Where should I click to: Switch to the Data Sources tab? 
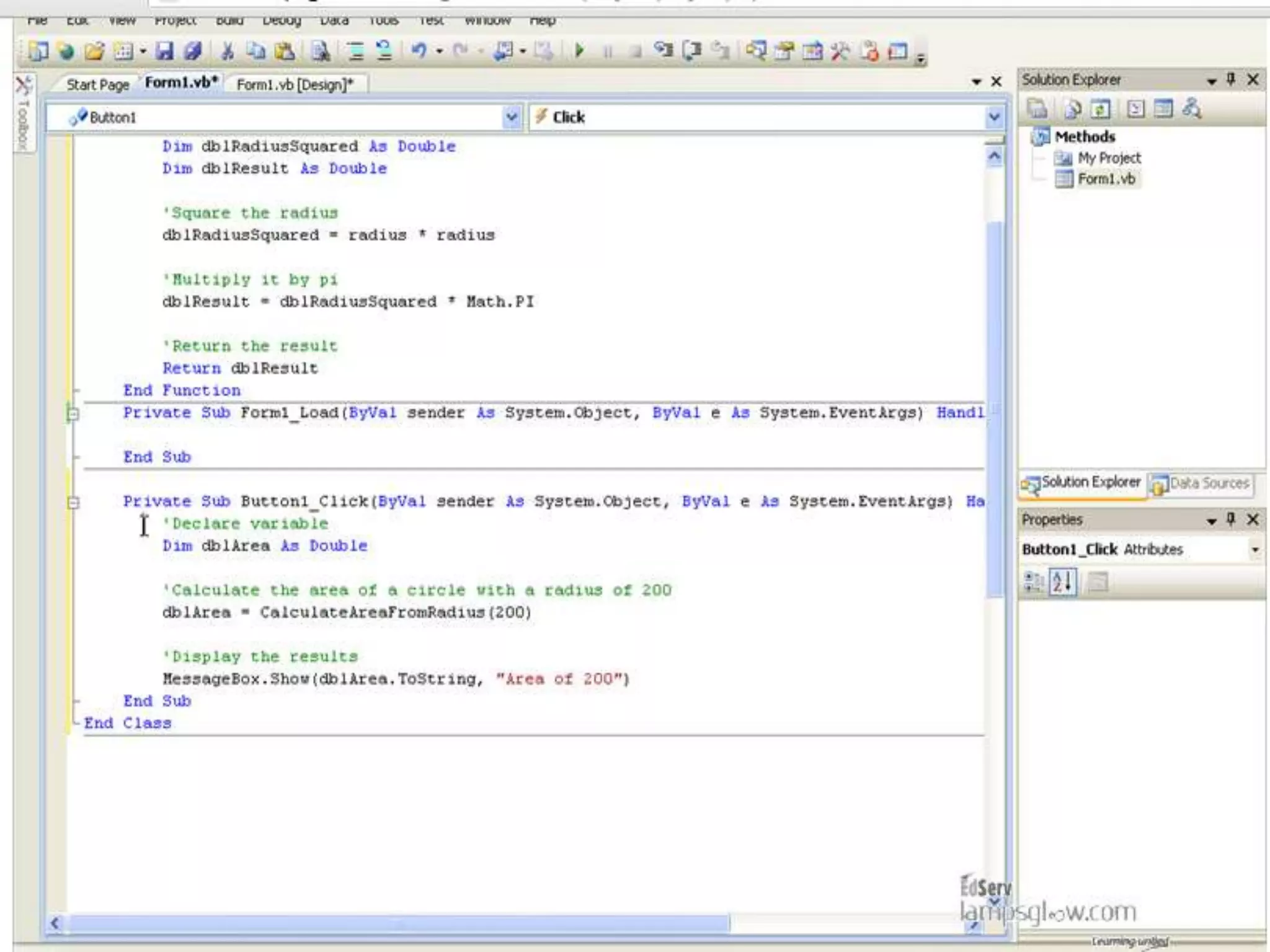click(1201, 483)
